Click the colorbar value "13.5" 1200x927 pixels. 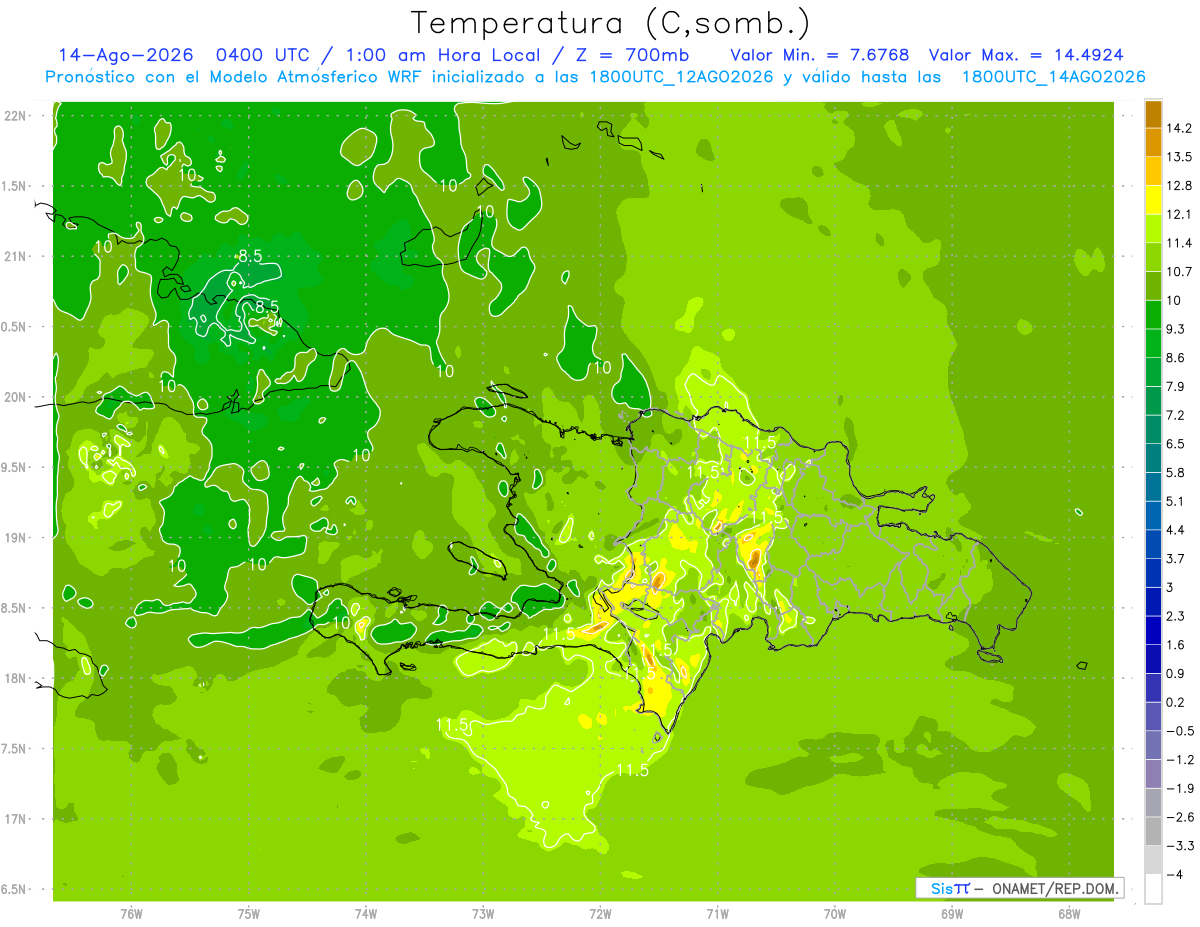tap(1179, 157)
